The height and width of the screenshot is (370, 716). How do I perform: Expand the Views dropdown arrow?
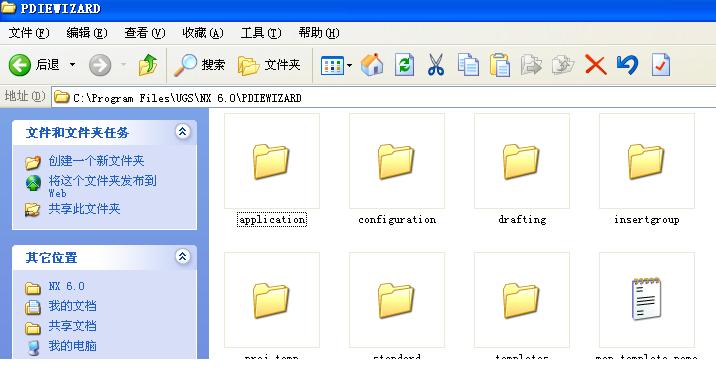coord(349,66)
